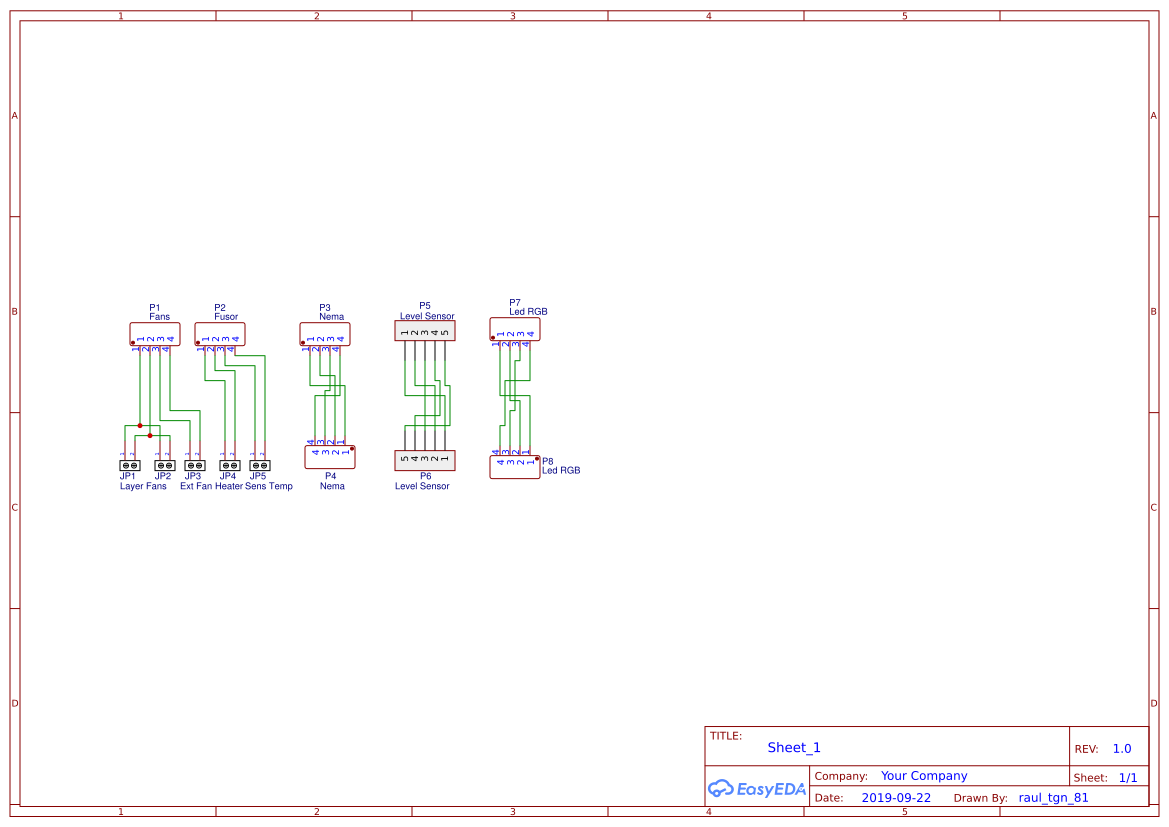Select the P1 Fans connector component
Viewport: 1169px width, 827px height.
[x=154, y=334]
